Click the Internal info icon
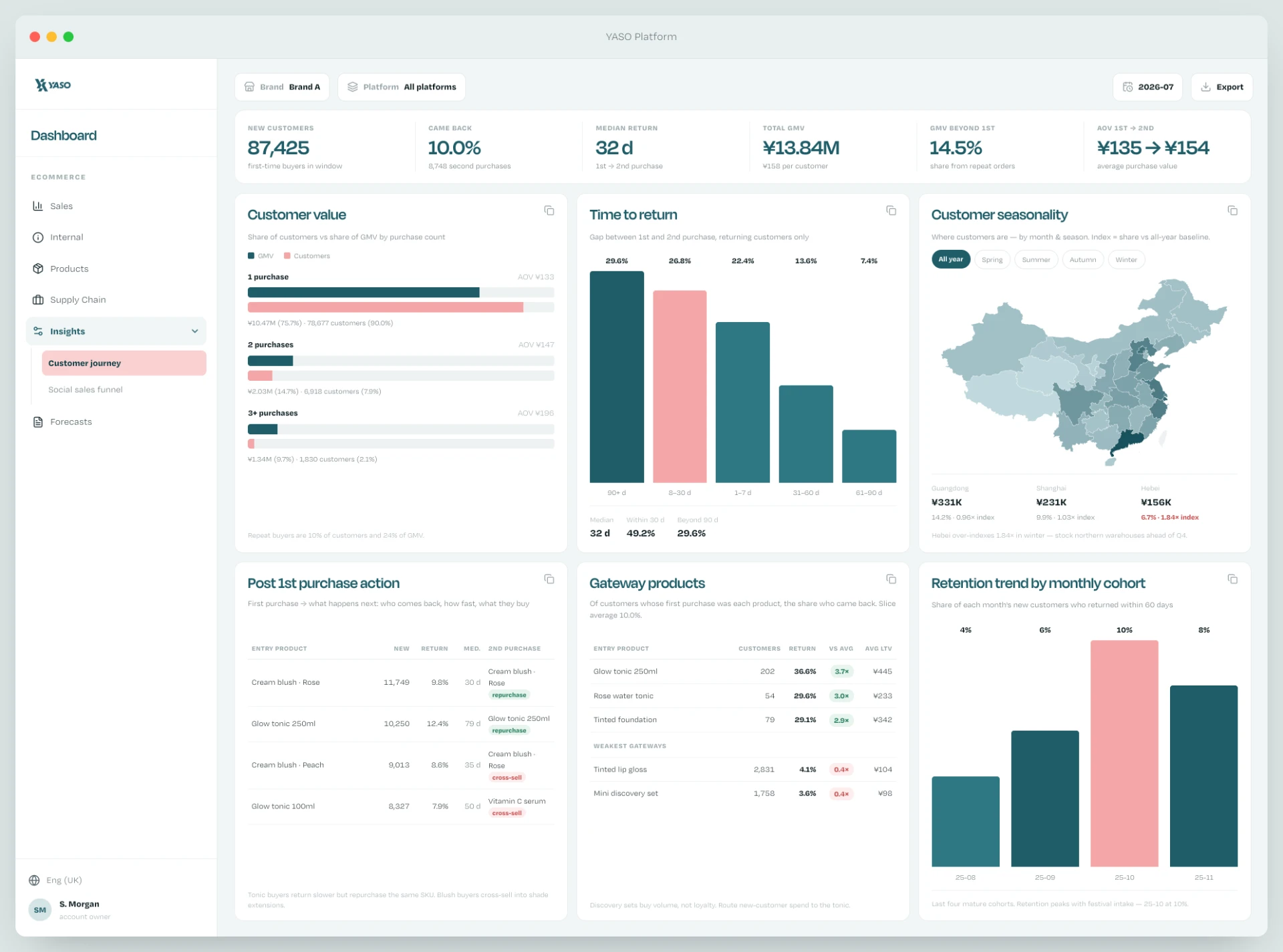 (x=38, y=237)
